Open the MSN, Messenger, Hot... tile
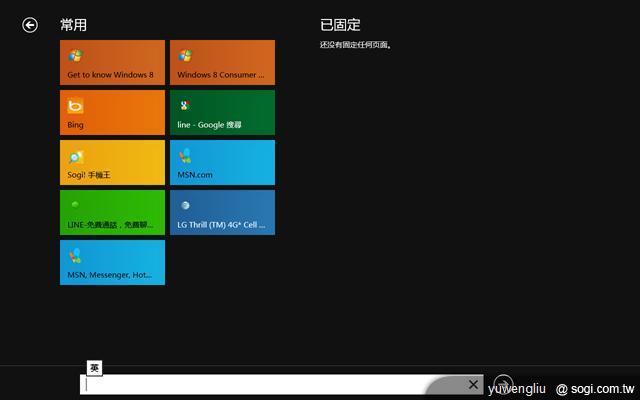 pos(112,262)
